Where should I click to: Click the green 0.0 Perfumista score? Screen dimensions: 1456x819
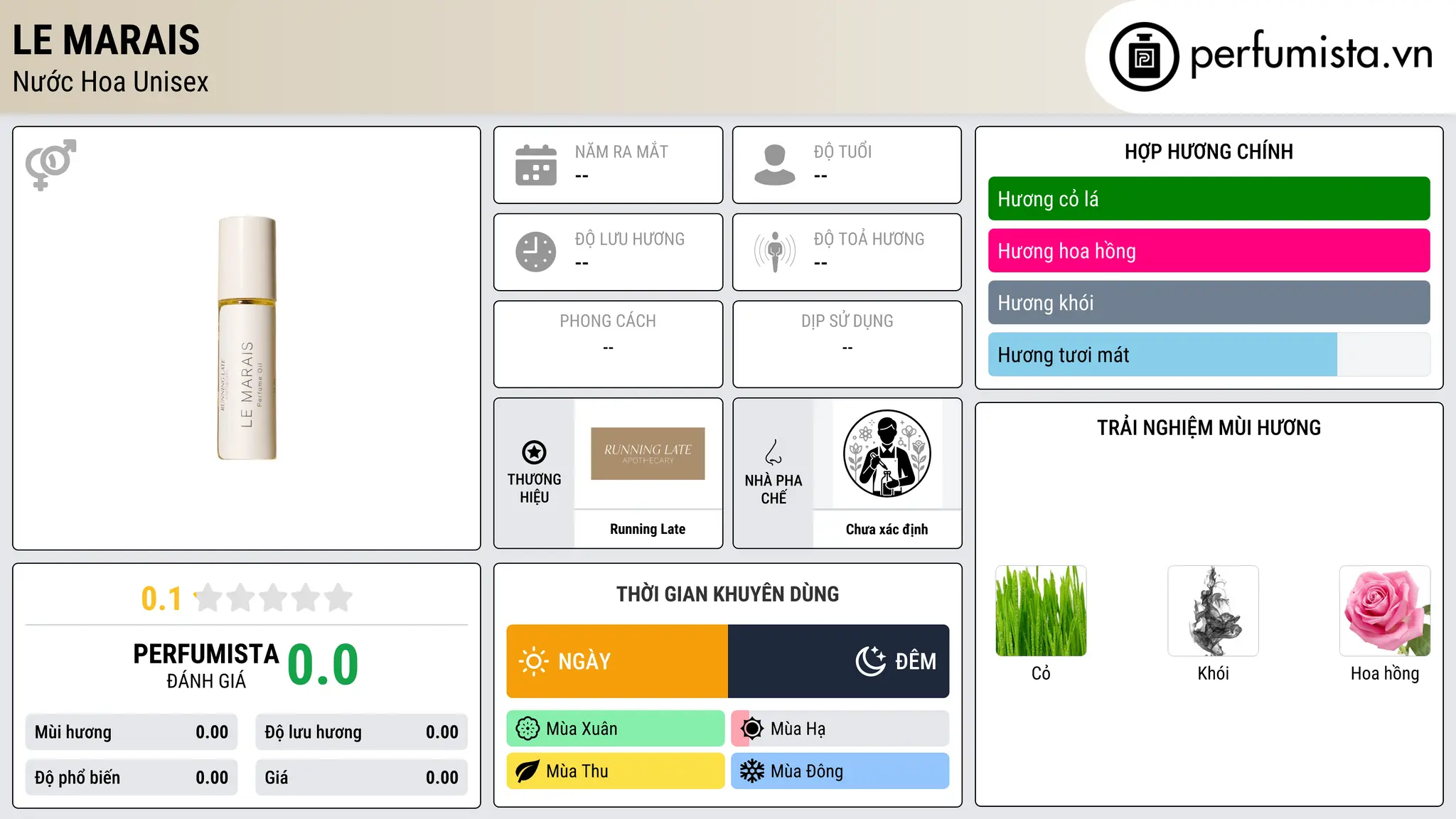click(x=323, y=665)
